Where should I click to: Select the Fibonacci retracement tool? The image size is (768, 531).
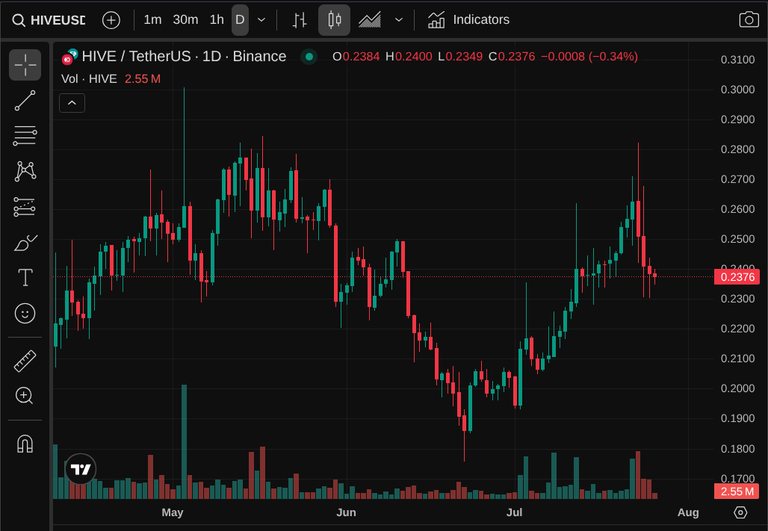(25, 136)
